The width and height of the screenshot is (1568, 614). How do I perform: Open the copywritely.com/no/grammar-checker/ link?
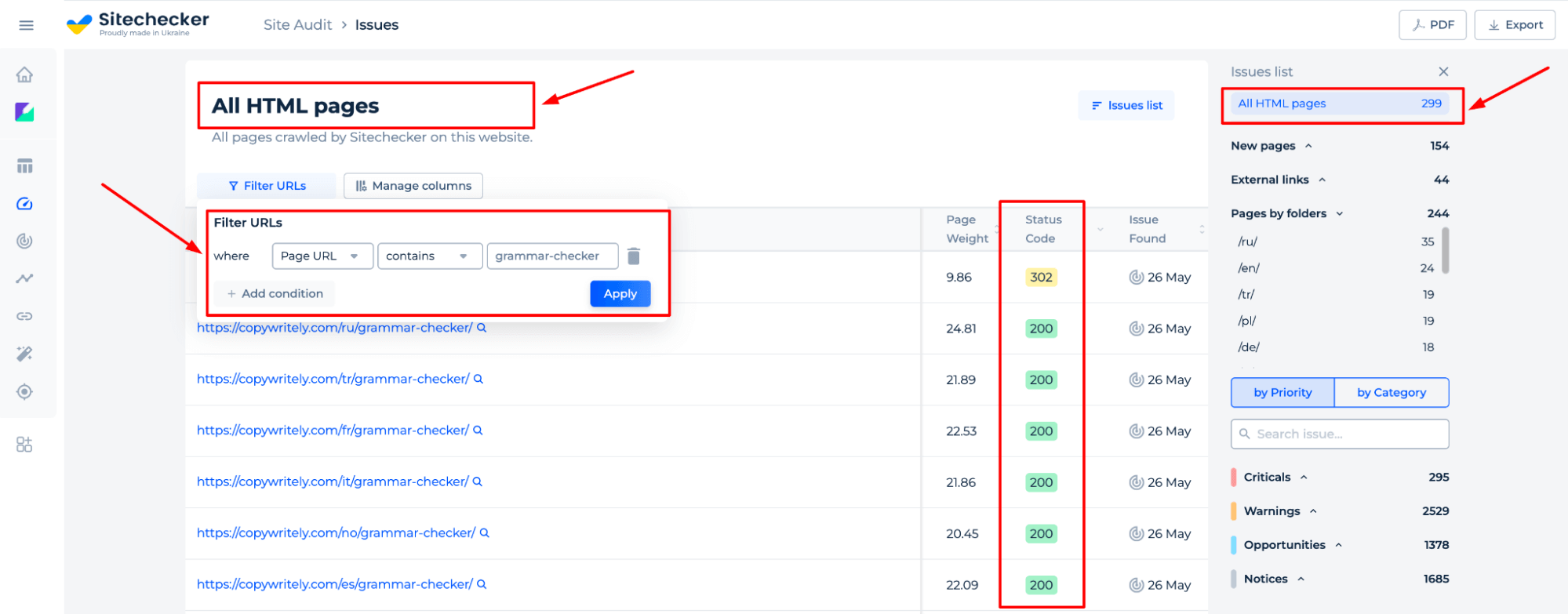coord(336,533)
